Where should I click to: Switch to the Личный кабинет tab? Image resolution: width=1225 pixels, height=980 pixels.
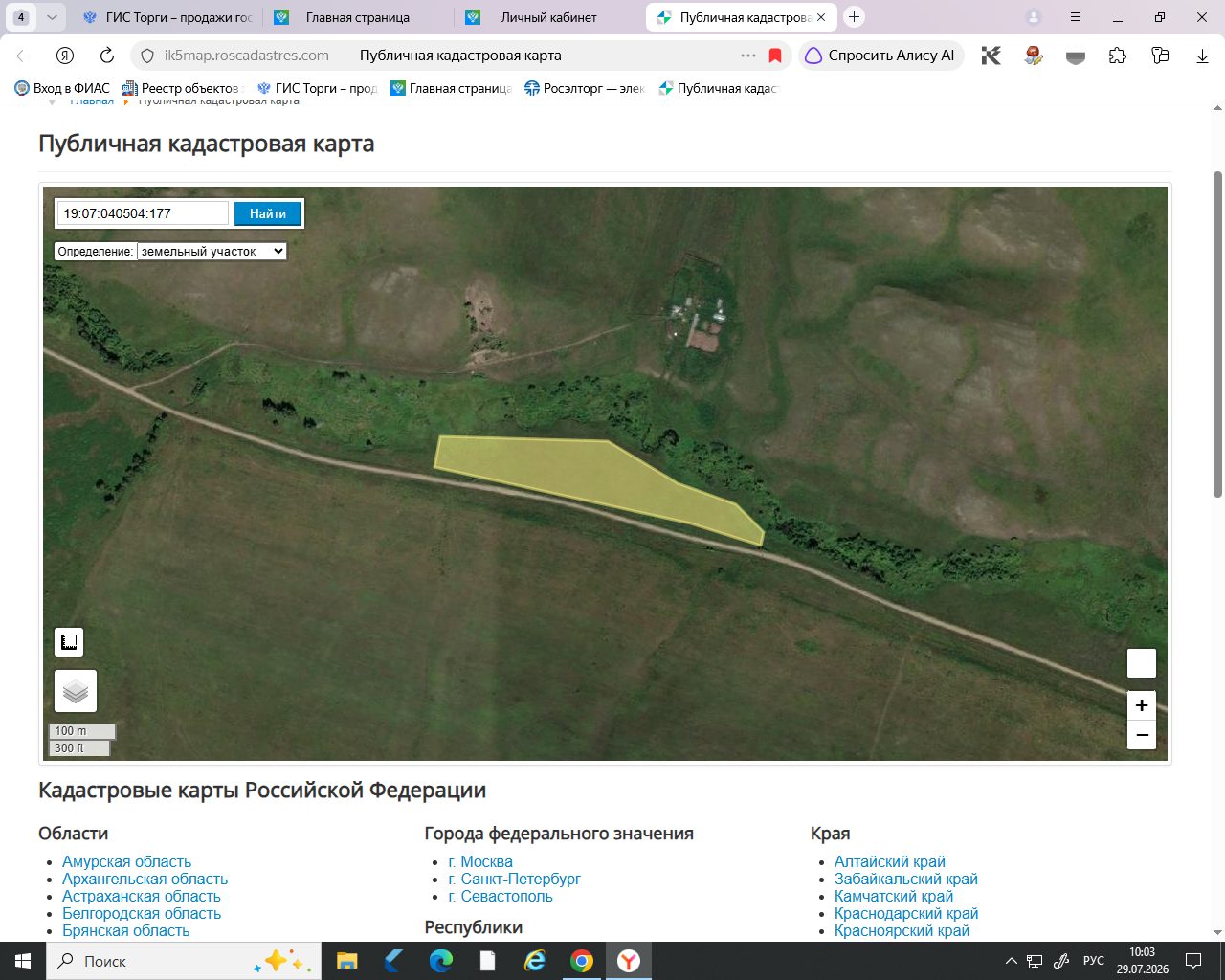[x=548, y=17]
